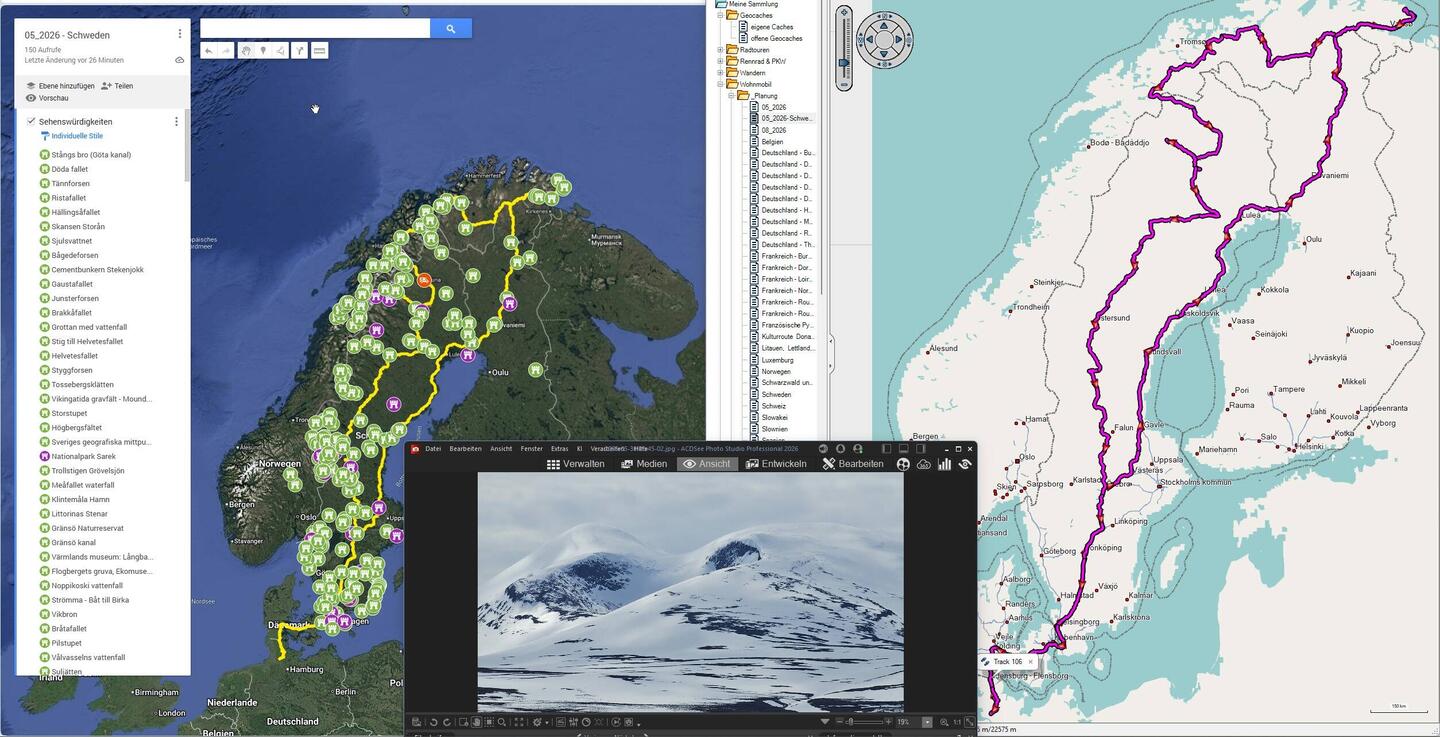Click the add directions route tool
The width and height of the screenshot is (1440, 737).
click(x=300, y=50)
